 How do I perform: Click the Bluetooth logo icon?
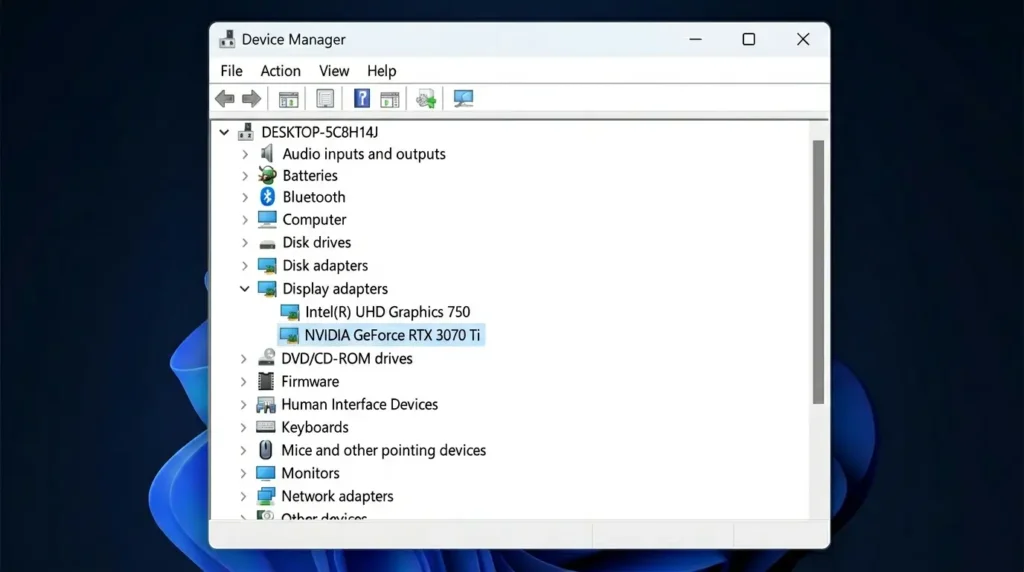(x=267, y=197)
